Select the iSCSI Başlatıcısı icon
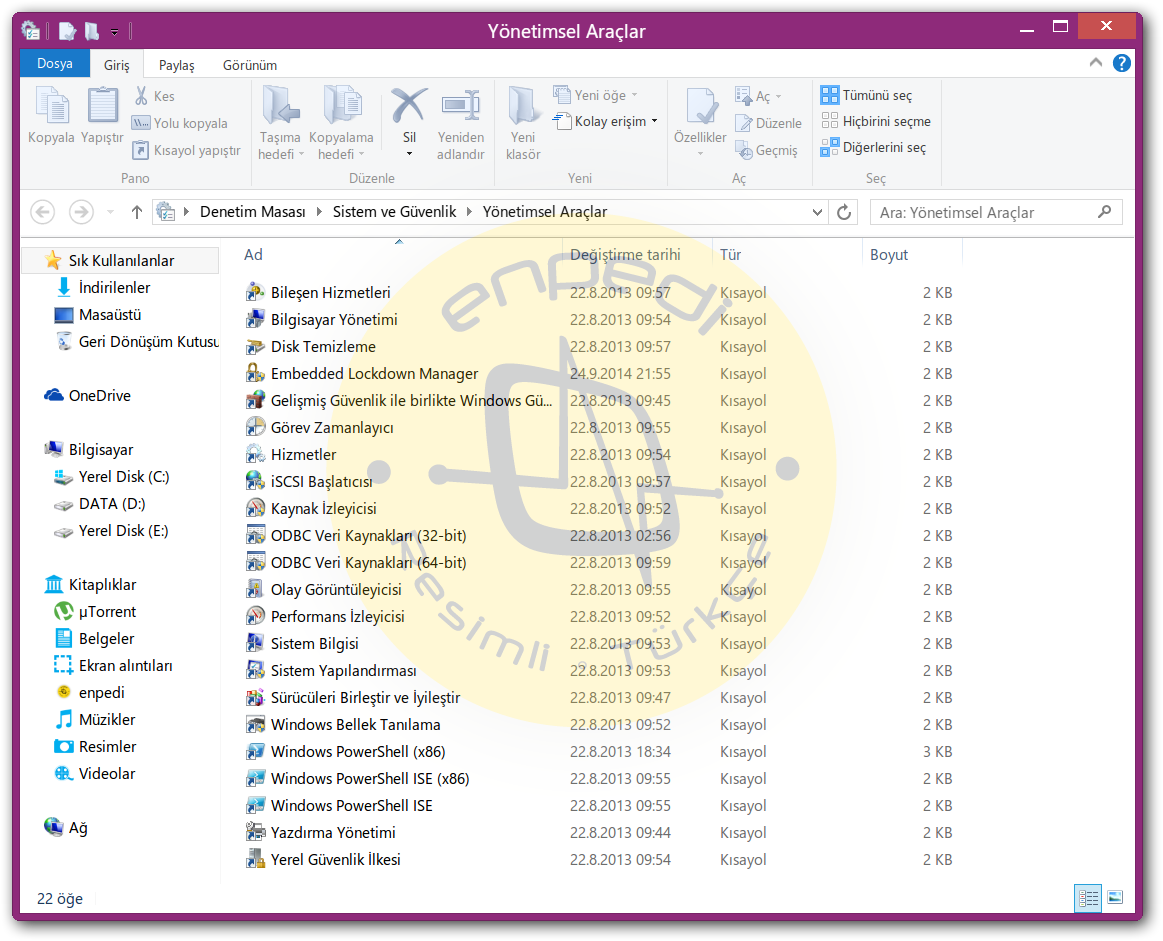 pyautogui.click(x=255, y=481)
